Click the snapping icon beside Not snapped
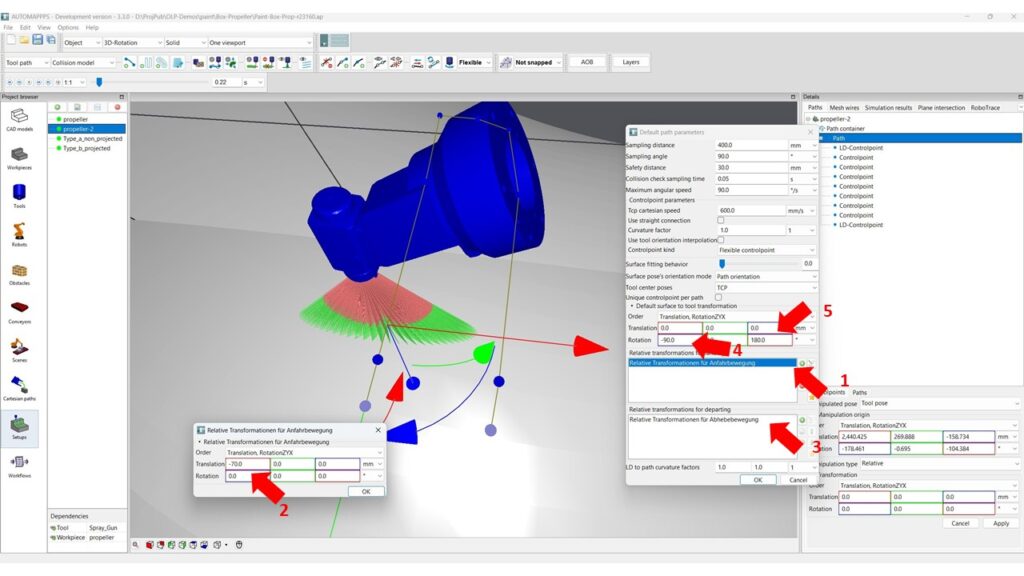 [x=505, y=63]
